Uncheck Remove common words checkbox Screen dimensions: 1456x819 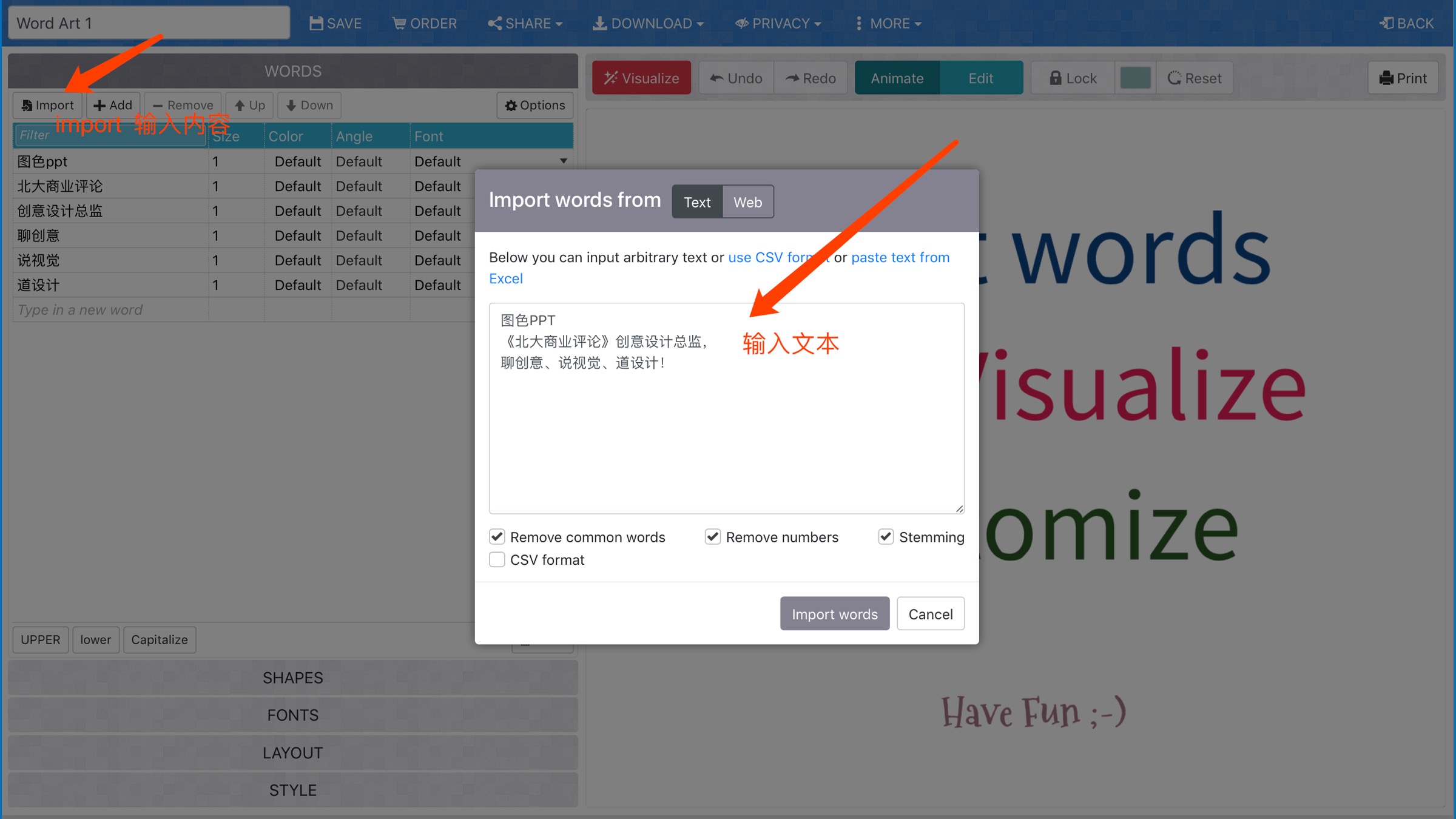tap(497, 536)
